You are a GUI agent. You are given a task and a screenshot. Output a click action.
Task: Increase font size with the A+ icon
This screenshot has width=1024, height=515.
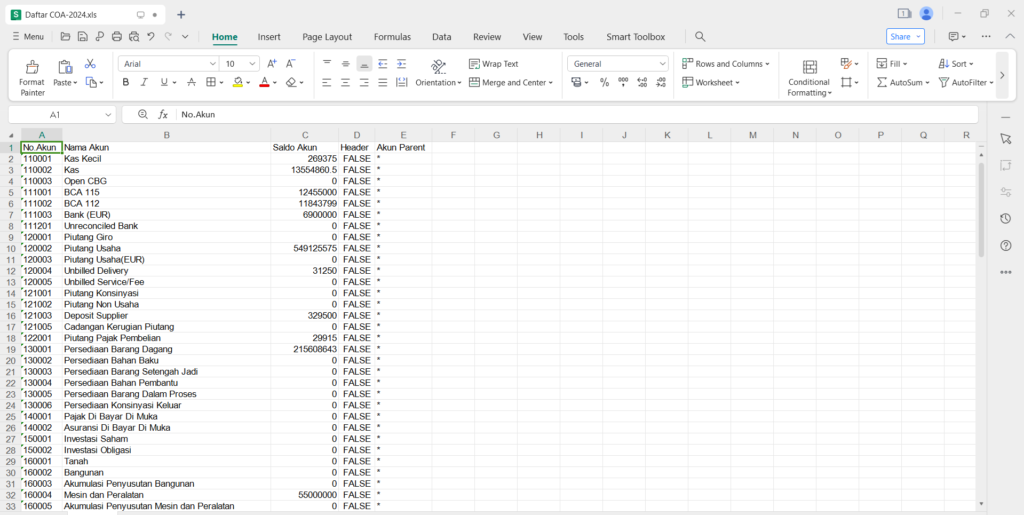click(x=272, y=63)
